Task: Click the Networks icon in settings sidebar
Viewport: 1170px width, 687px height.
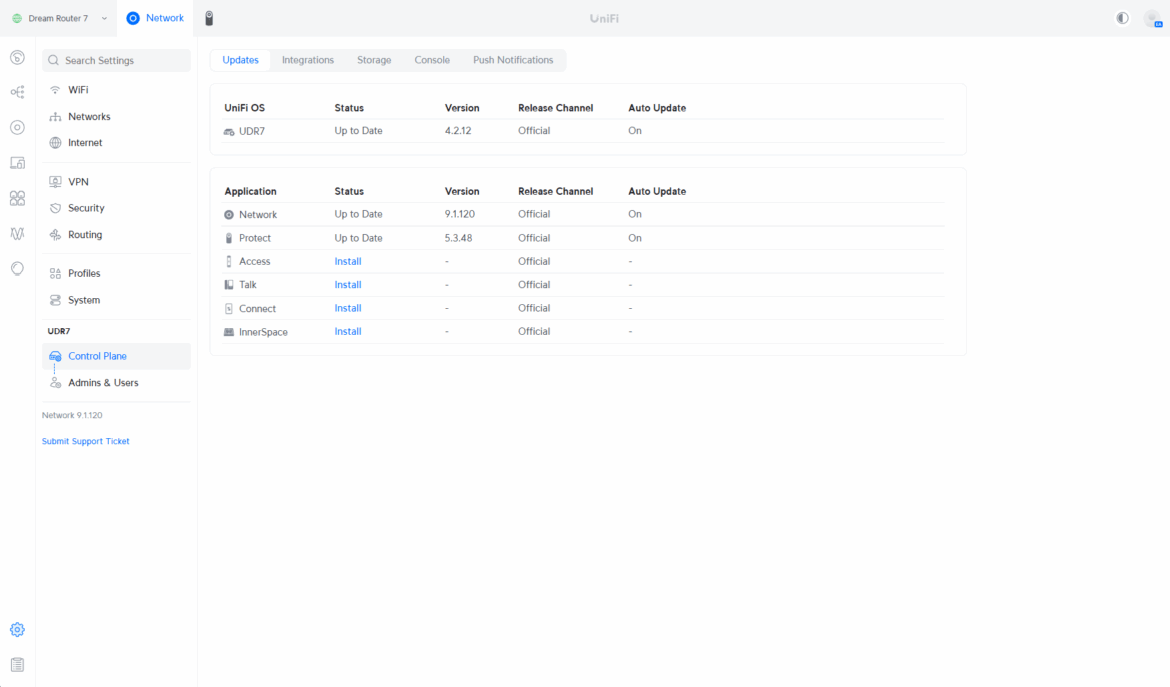Action: click(55, 117)
